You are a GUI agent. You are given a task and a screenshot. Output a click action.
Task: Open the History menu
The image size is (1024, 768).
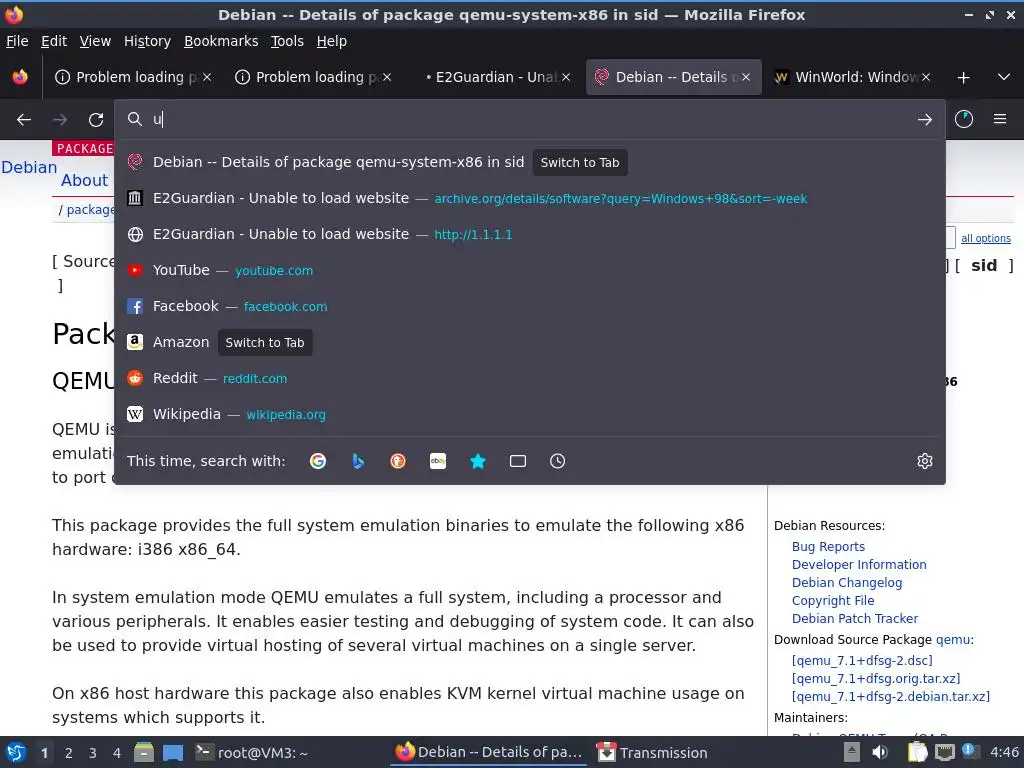point(148,41)
